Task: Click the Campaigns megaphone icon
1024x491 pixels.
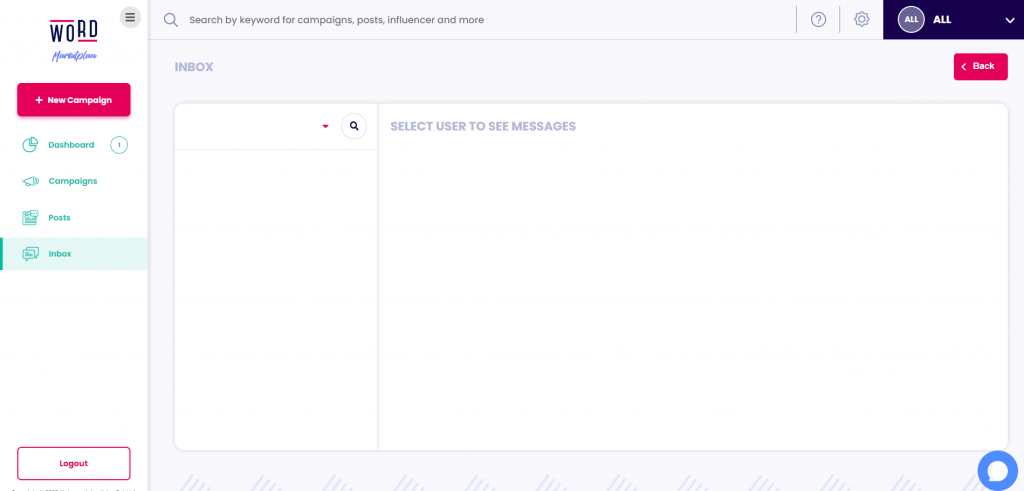Action: pyautogui.click(x=30, y=182)
